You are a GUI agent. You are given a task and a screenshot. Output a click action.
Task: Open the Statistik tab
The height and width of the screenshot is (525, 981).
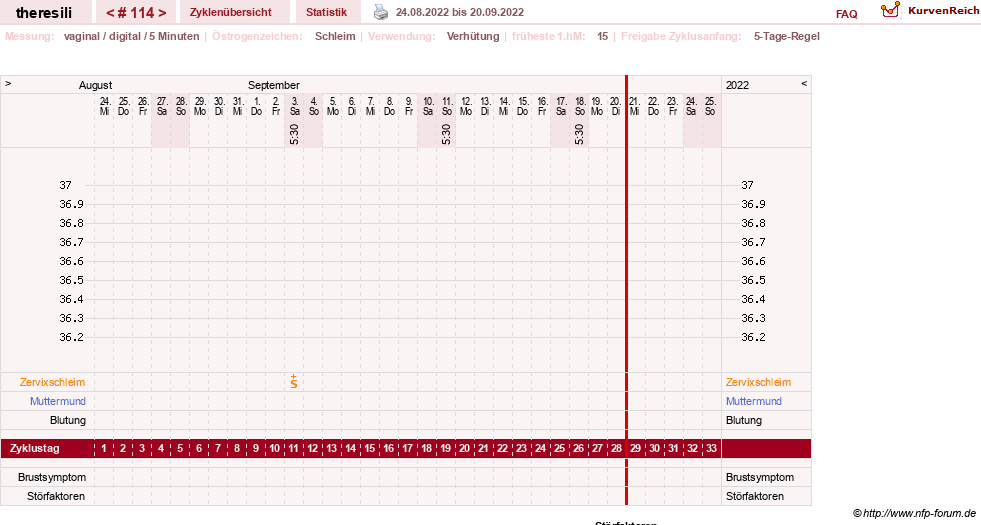[x=327, y=12]
